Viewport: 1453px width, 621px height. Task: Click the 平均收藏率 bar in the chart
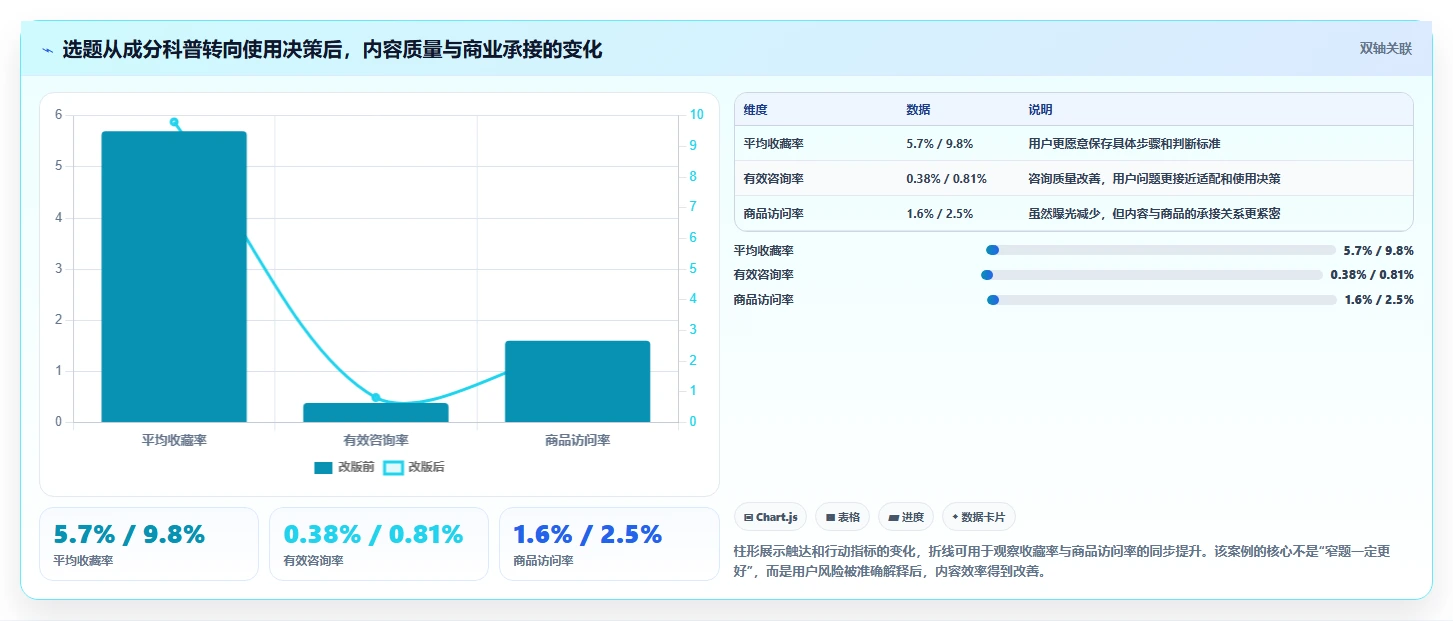coord(174,277)
